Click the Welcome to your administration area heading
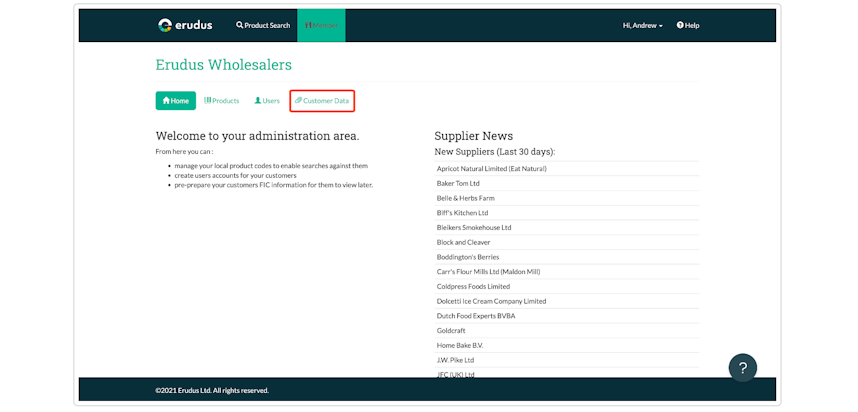 point(257,136)
